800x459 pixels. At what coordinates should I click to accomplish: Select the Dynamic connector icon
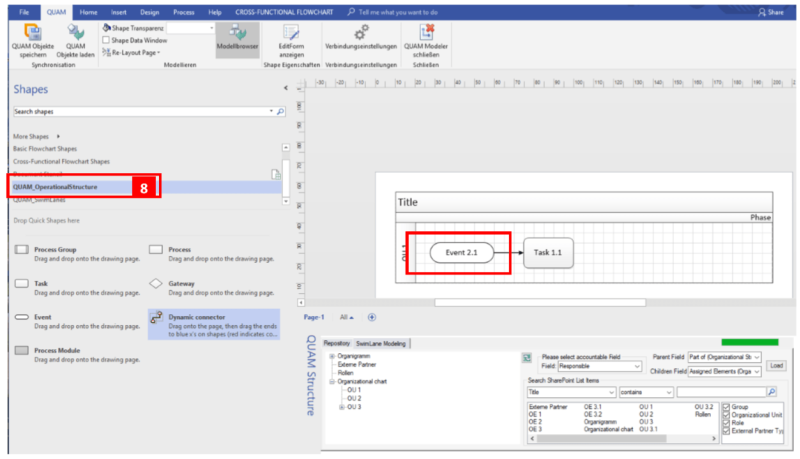click(157, 317)
